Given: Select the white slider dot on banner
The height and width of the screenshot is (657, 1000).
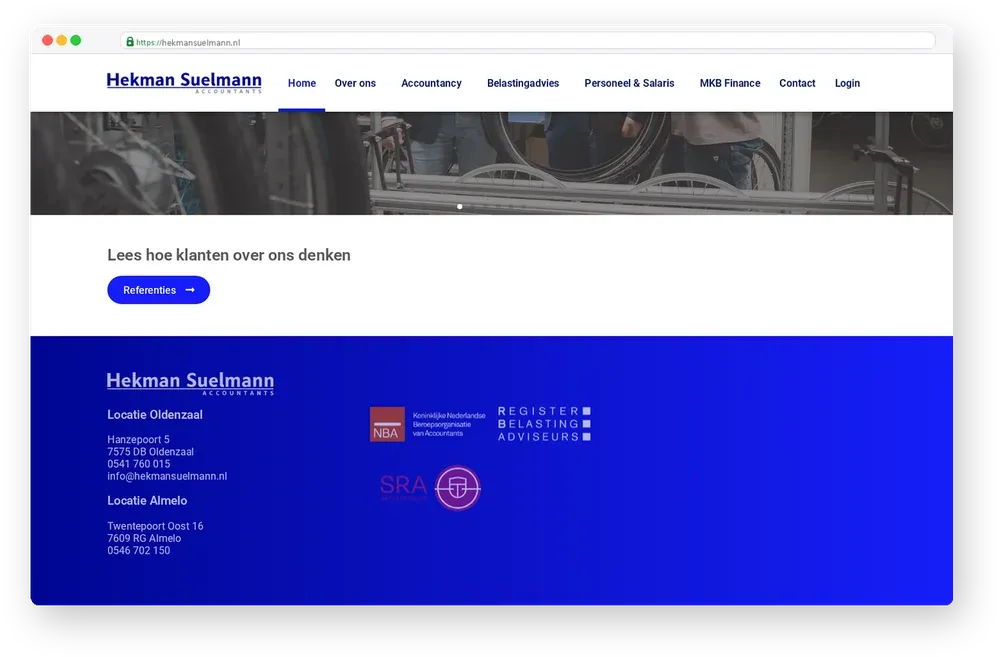Looking at the screenshot, I should coord(460,206).
